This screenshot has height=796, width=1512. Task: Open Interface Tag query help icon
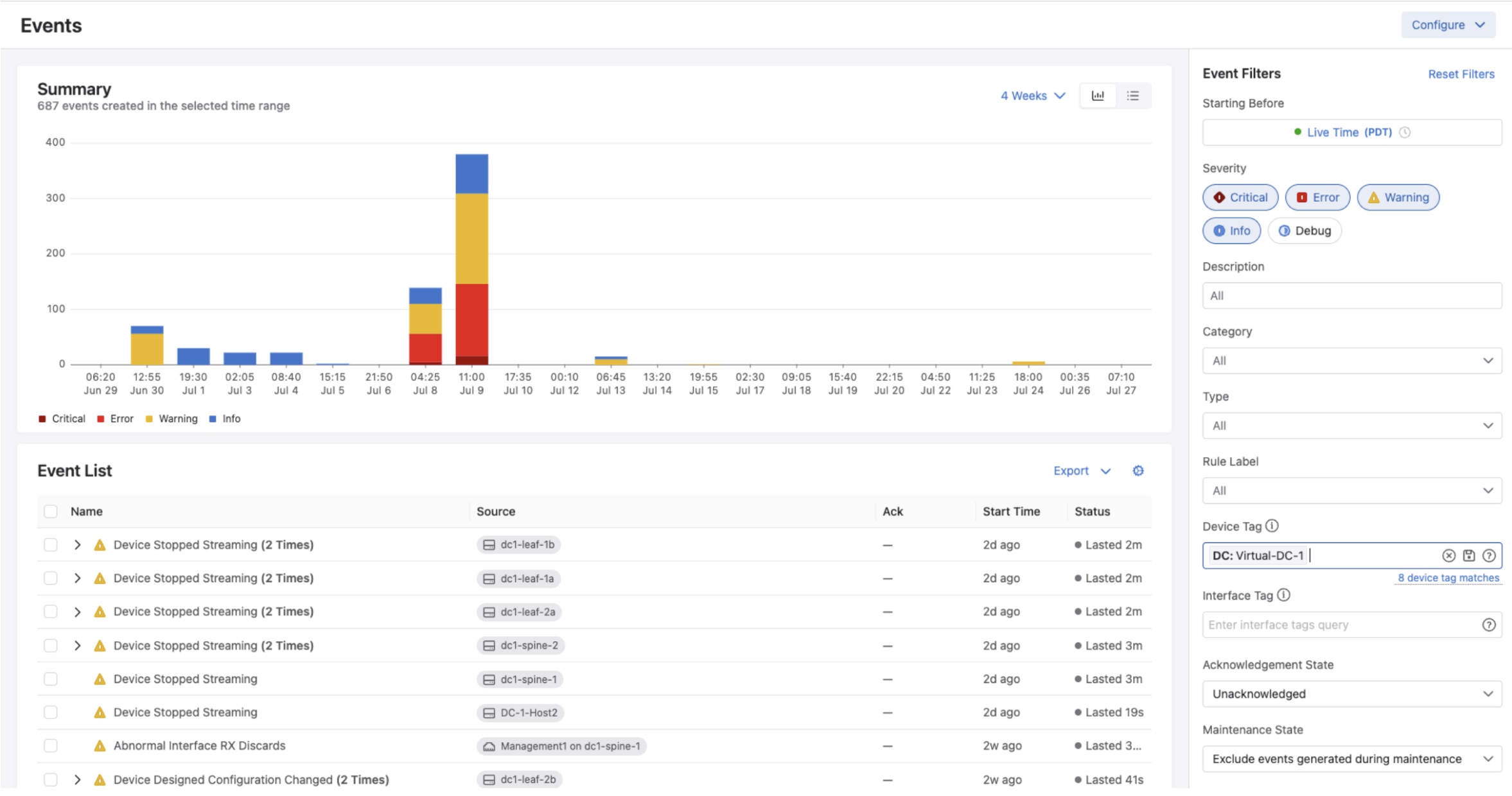tap(1489, 625)
